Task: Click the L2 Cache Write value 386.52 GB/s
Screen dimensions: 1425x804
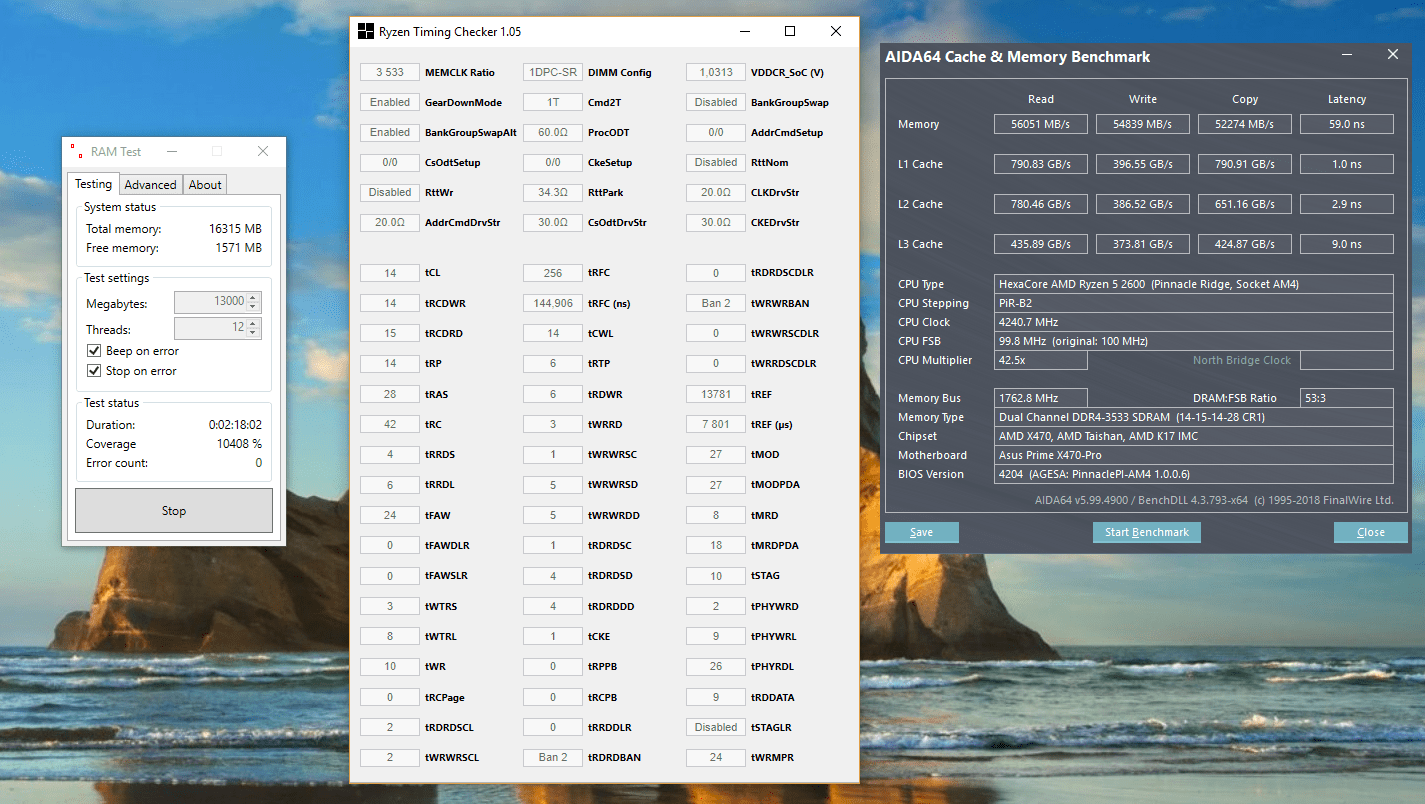Action: (1143, 204)
